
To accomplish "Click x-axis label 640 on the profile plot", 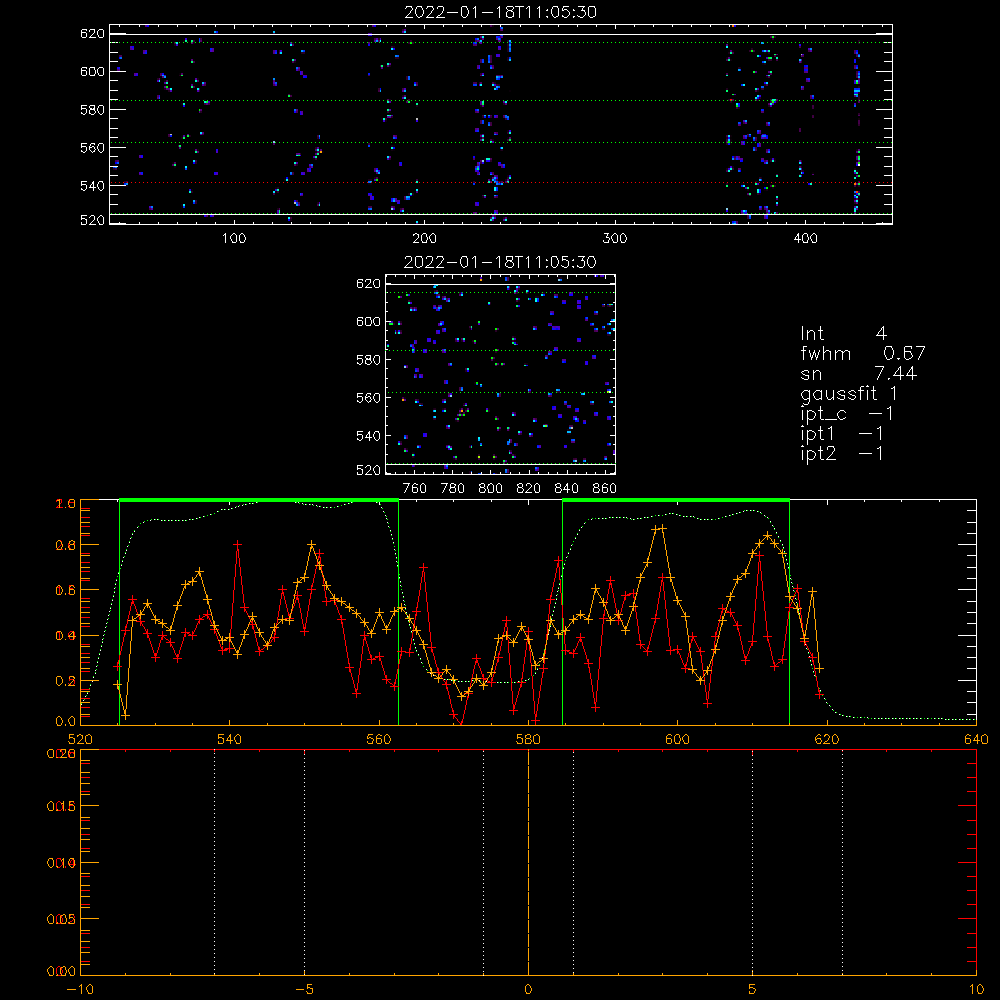I will coord(976,739).
